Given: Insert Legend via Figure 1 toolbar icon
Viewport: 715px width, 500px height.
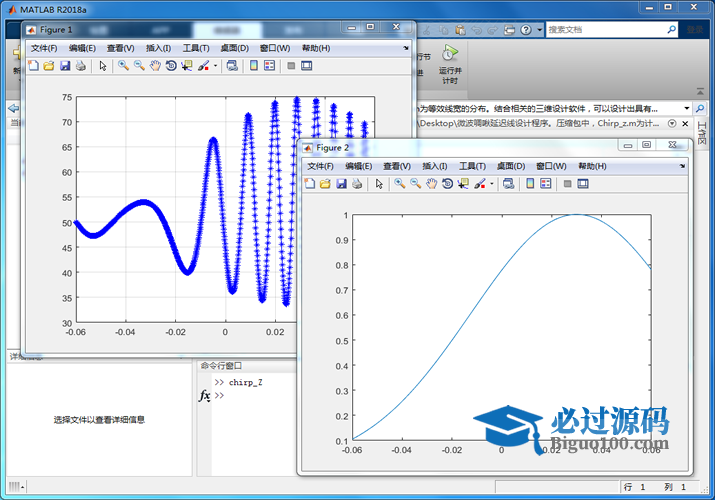Looking at the screenshot, I should (x=269, y=66).
